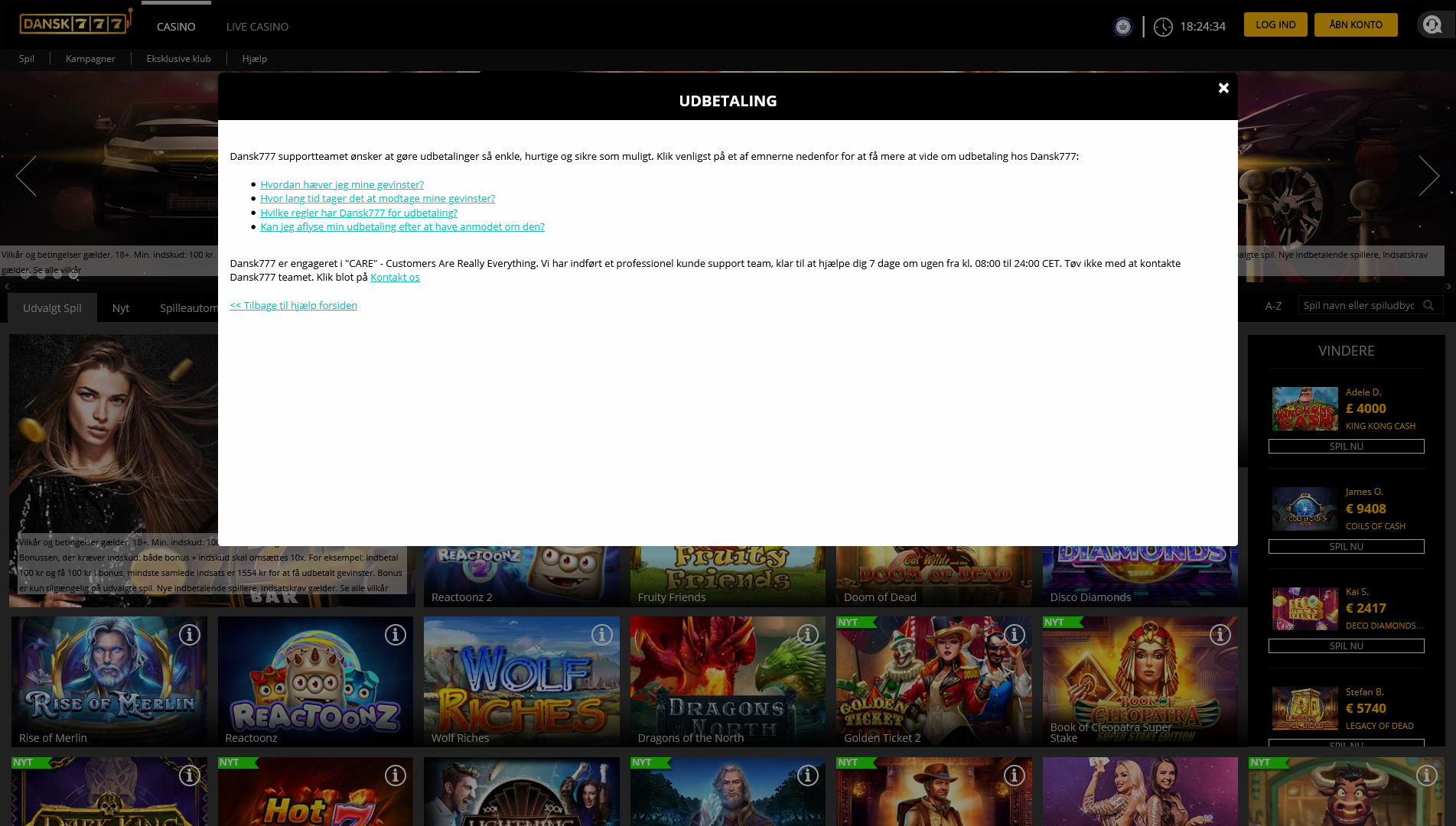Viewport: 1456px width, 826px height.
Task: Open info icon on Wolf Riches
Action: point(601,635)
